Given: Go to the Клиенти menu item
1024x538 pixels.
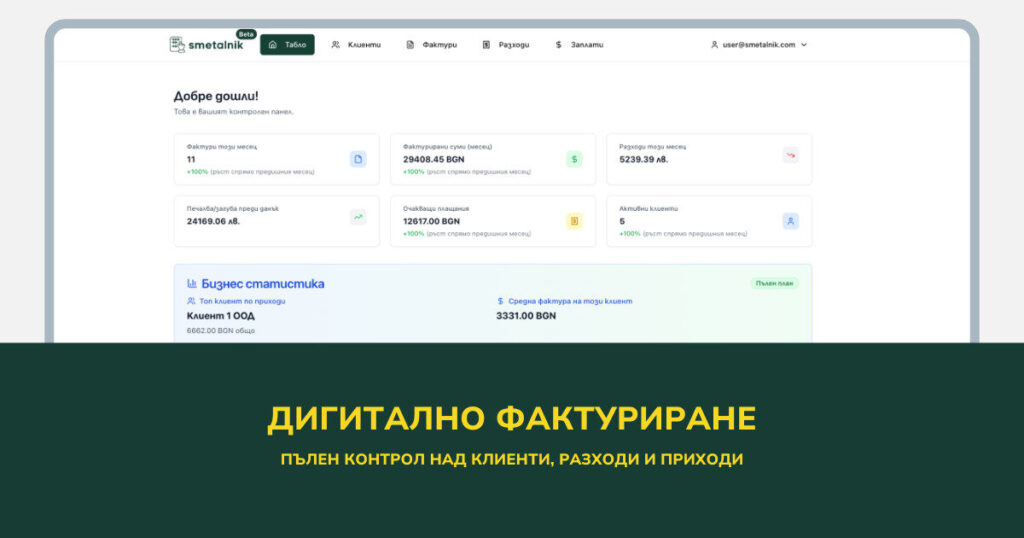Looking at the screenshot, I should (x=356, y=45).
